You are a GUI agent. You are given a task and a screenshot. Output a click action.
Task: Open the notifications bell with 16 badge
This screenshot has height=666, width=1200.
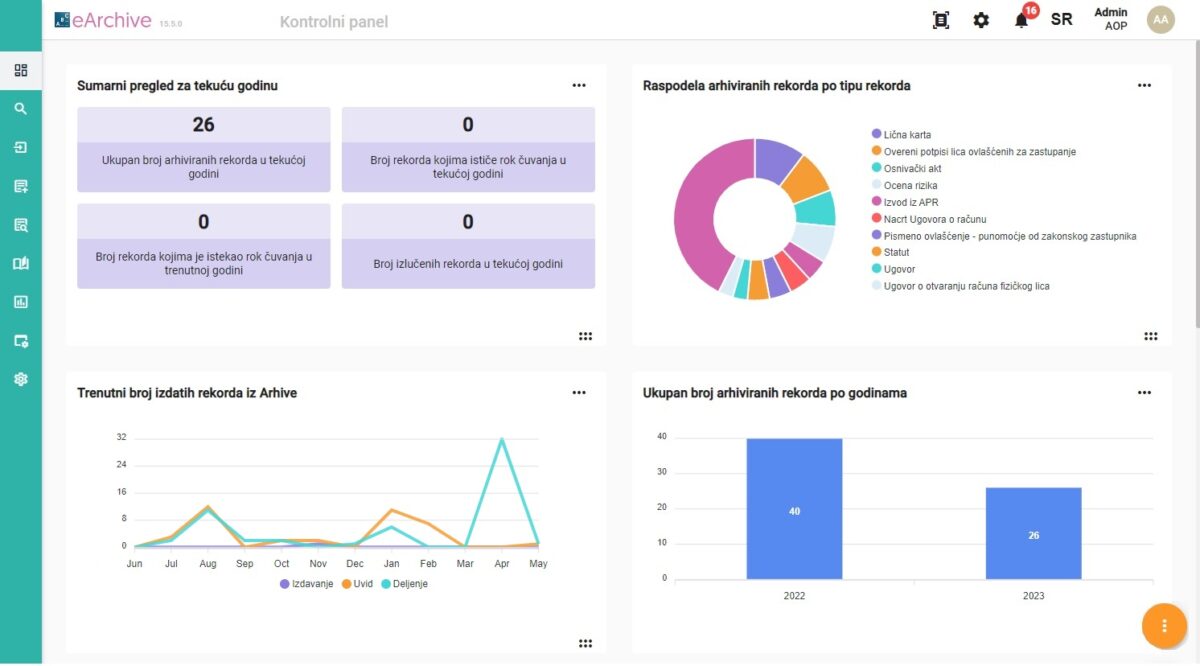click(x=1021, y=20)
